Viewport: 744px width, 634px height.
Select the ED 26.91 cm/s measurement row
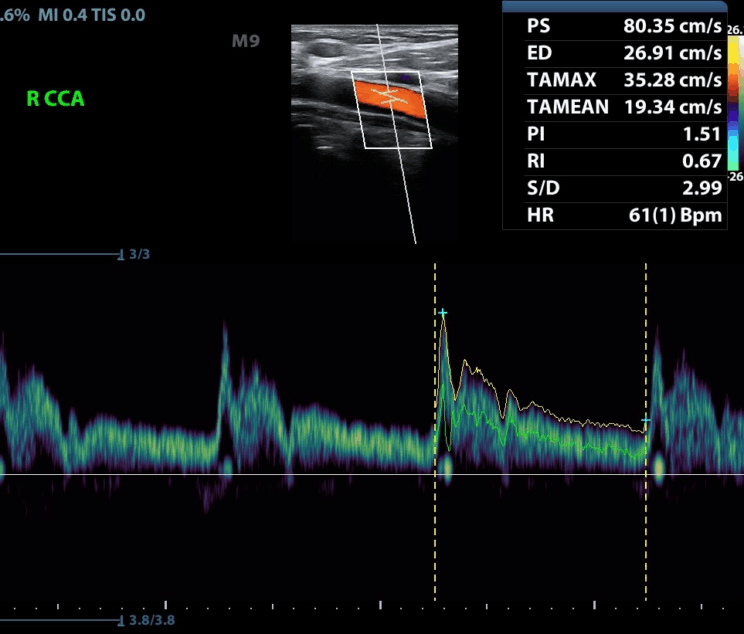click(614, 53)
